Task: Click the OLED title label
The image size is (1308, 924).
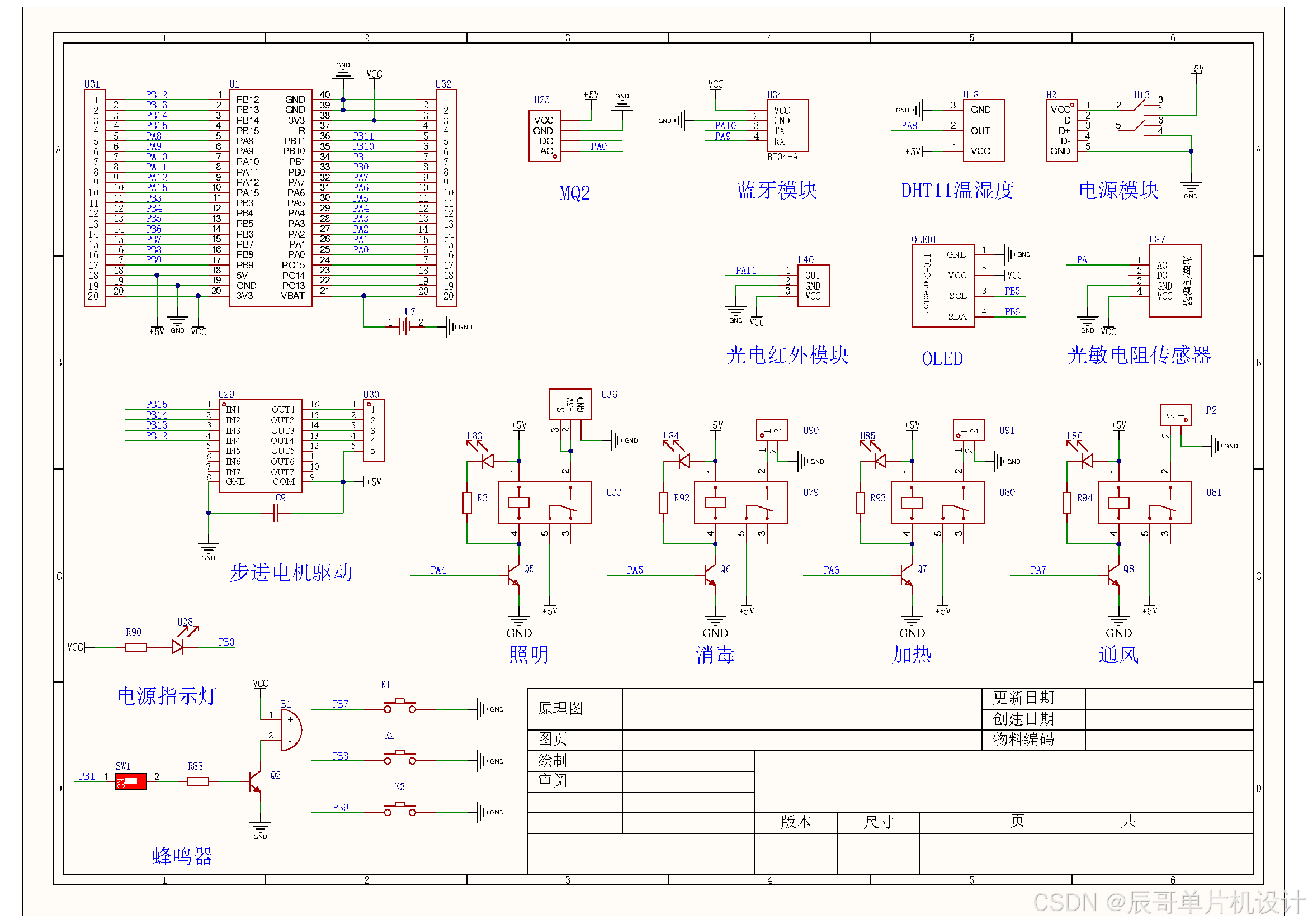Action: coord(942,359)
